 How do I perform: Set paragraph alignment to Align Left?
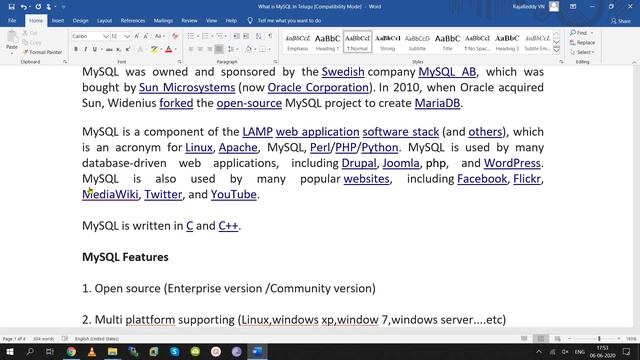point(191,49)
